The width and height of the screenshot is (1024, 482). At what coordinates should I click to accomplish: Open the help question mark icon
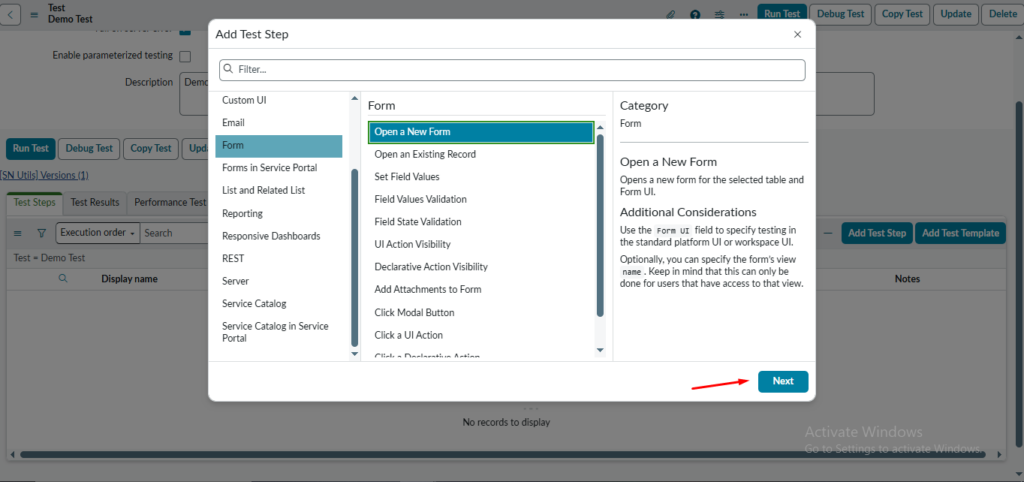tap(695, 14)
